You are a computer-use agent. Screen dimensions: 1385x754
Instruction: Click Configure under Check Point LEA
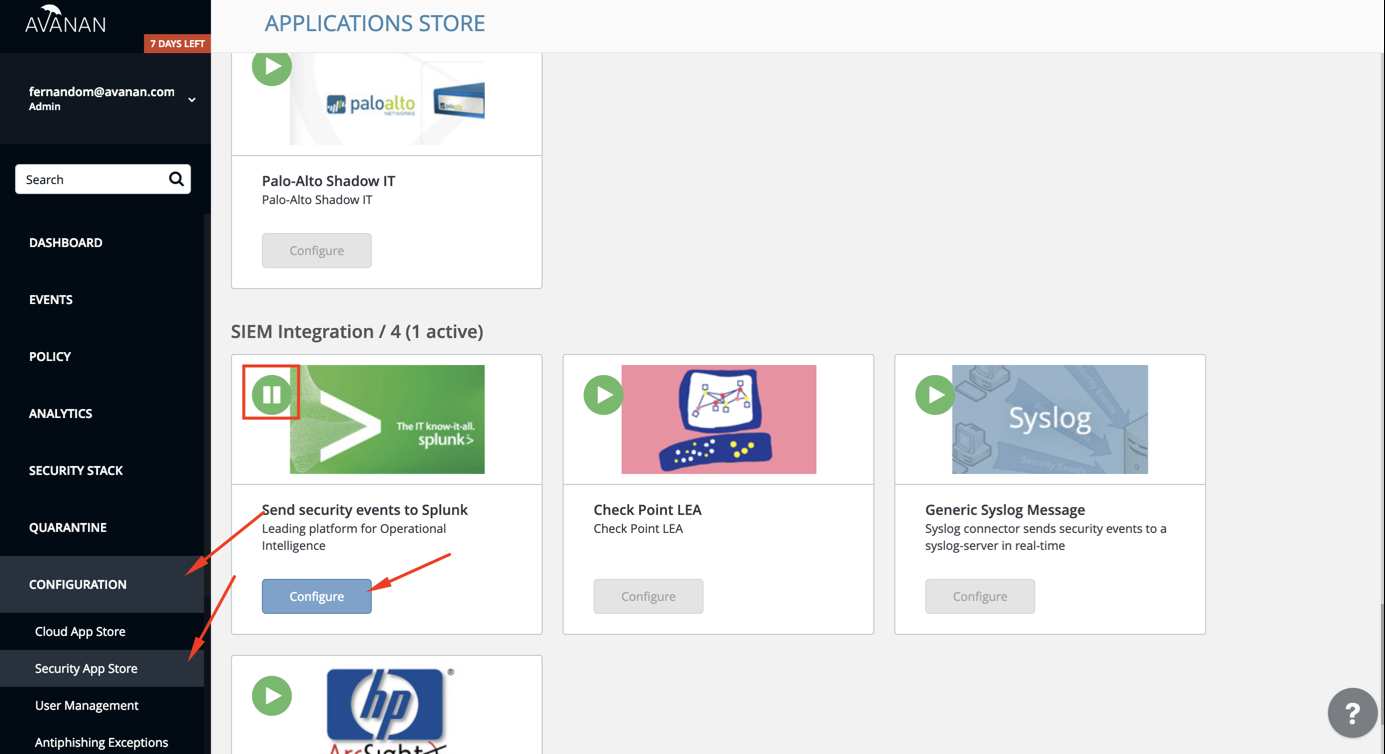coord(648,596)
